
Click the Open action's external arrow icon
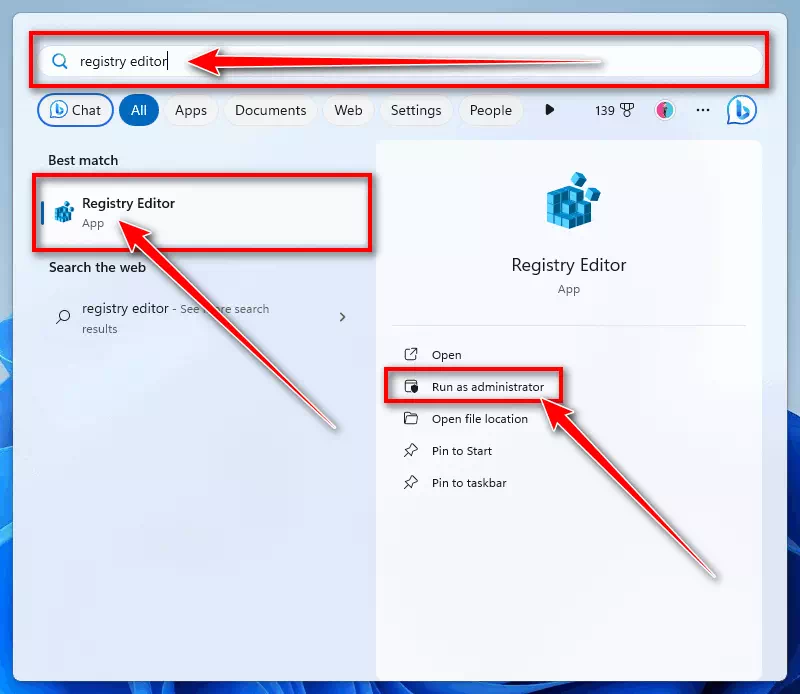coord(411,354)
